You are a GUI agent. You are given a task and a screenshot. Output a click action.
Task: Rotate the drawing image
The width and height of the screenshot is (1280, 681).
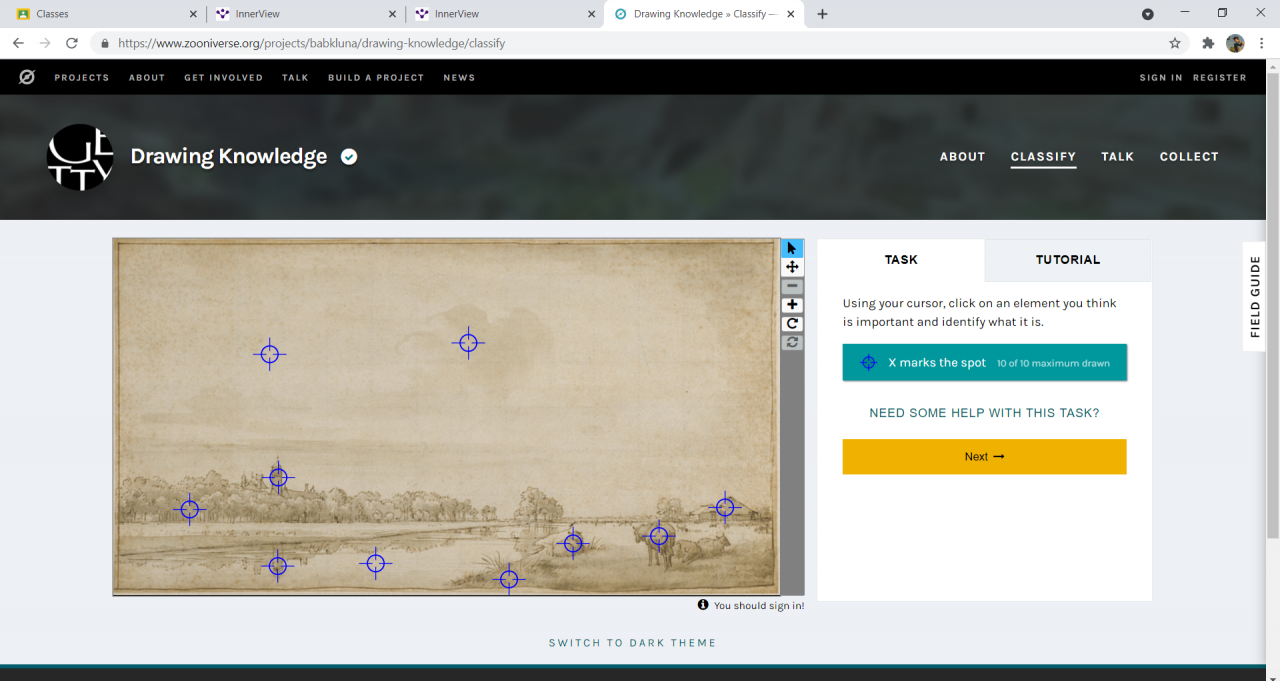click(x=792, y=324)
